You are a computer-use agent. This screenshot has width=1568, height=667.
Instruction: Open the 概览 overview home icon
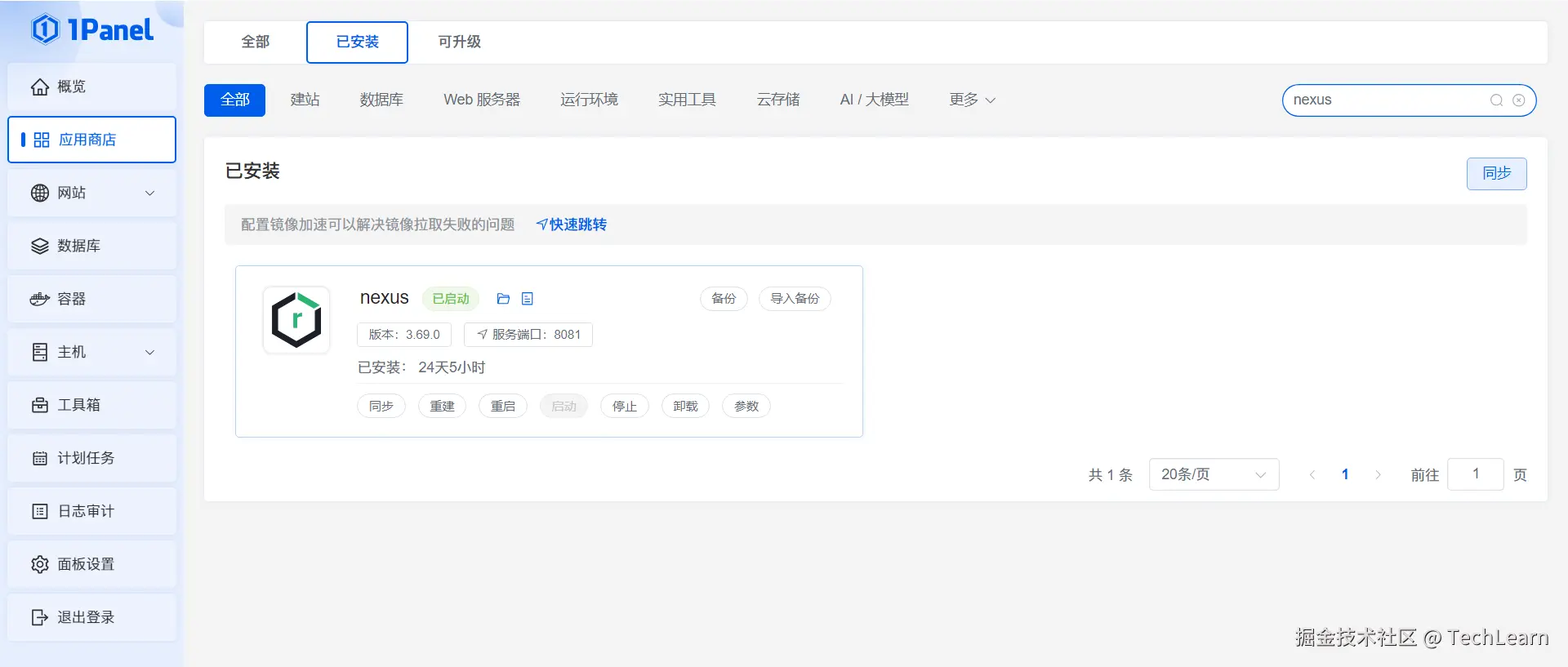40,87
